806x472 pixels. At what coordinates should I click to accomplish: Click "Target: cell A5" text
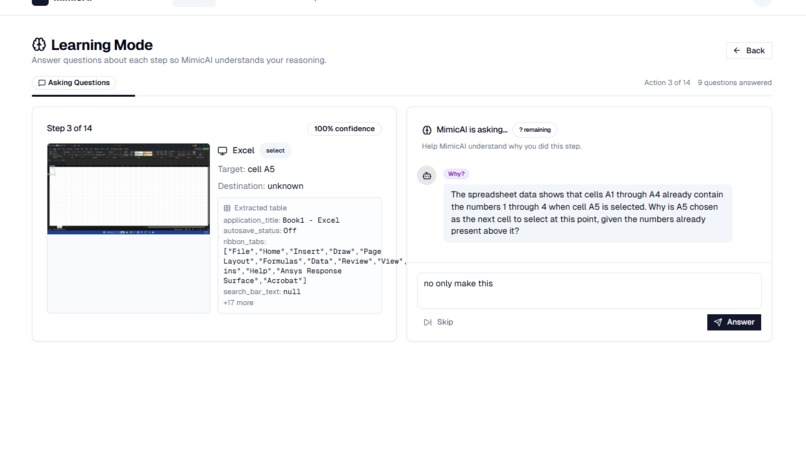pos(246,169)
